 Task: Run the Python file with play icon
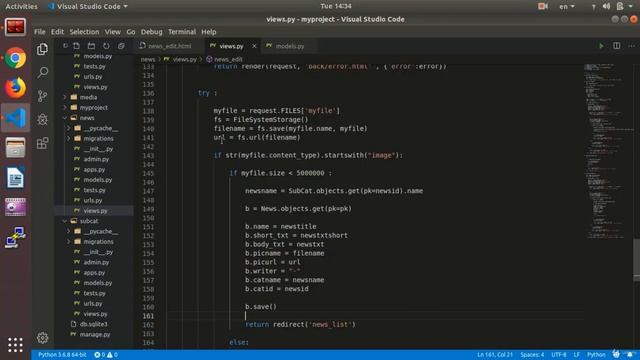pos(601,46)
